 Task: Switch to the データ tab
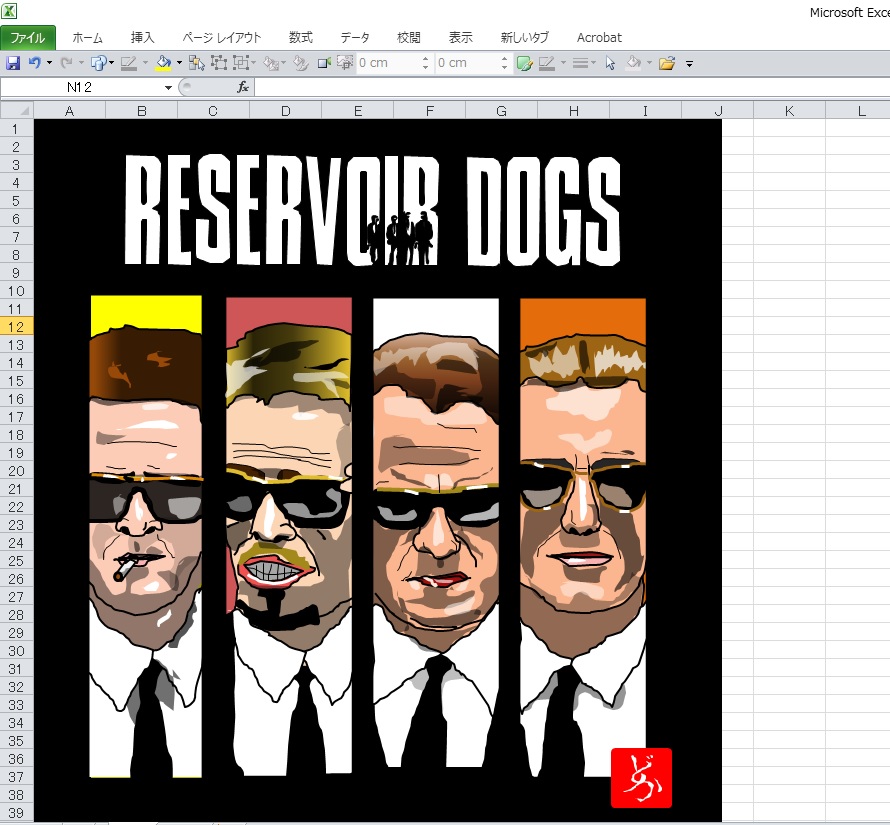(x=355, y=37)
